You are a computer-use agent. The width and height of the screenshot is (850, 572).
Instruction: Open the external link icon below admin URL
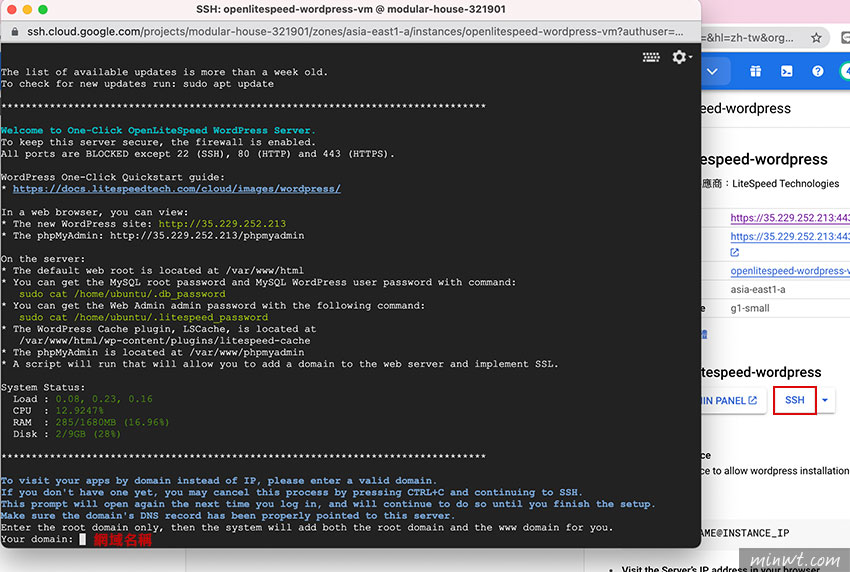tap(735, 252)
